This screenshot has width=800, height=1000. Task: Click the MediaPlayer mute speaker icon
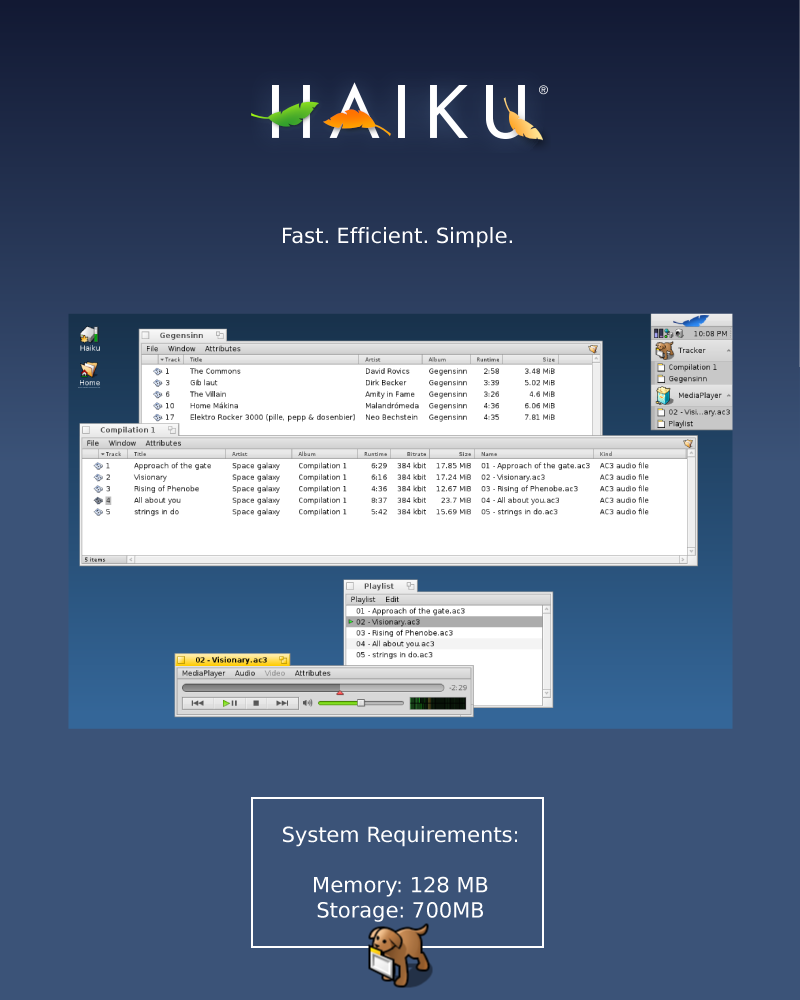coord(307,703)
